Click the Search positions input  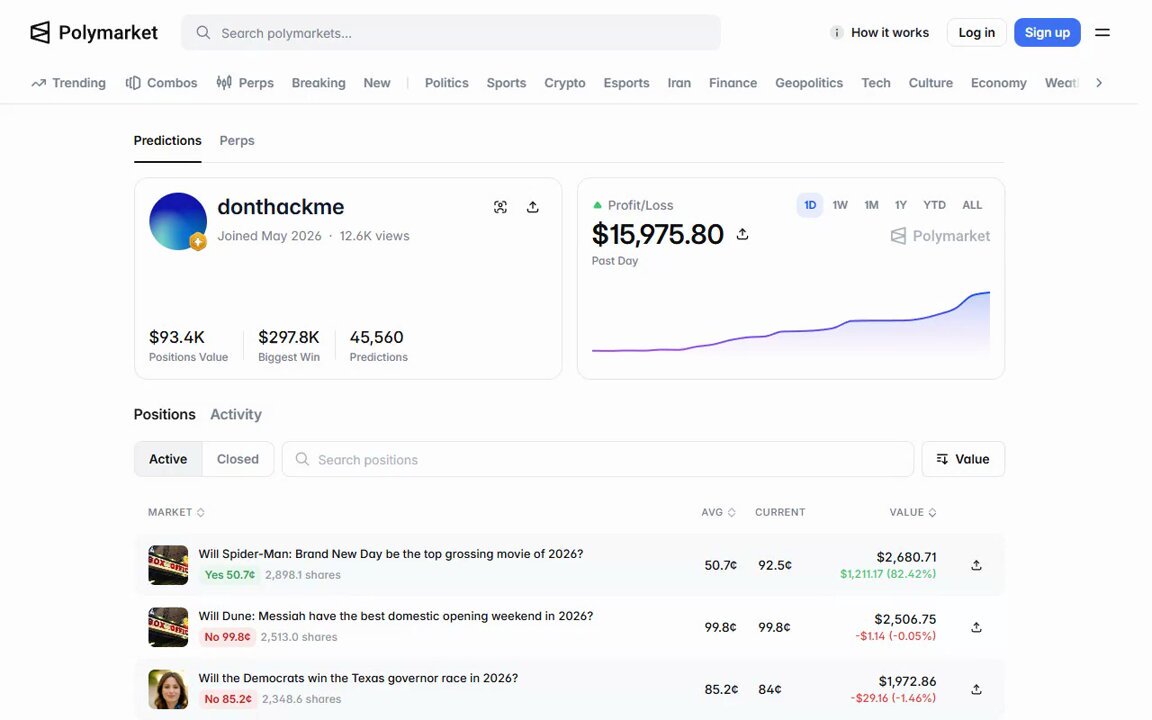[598, 459]
